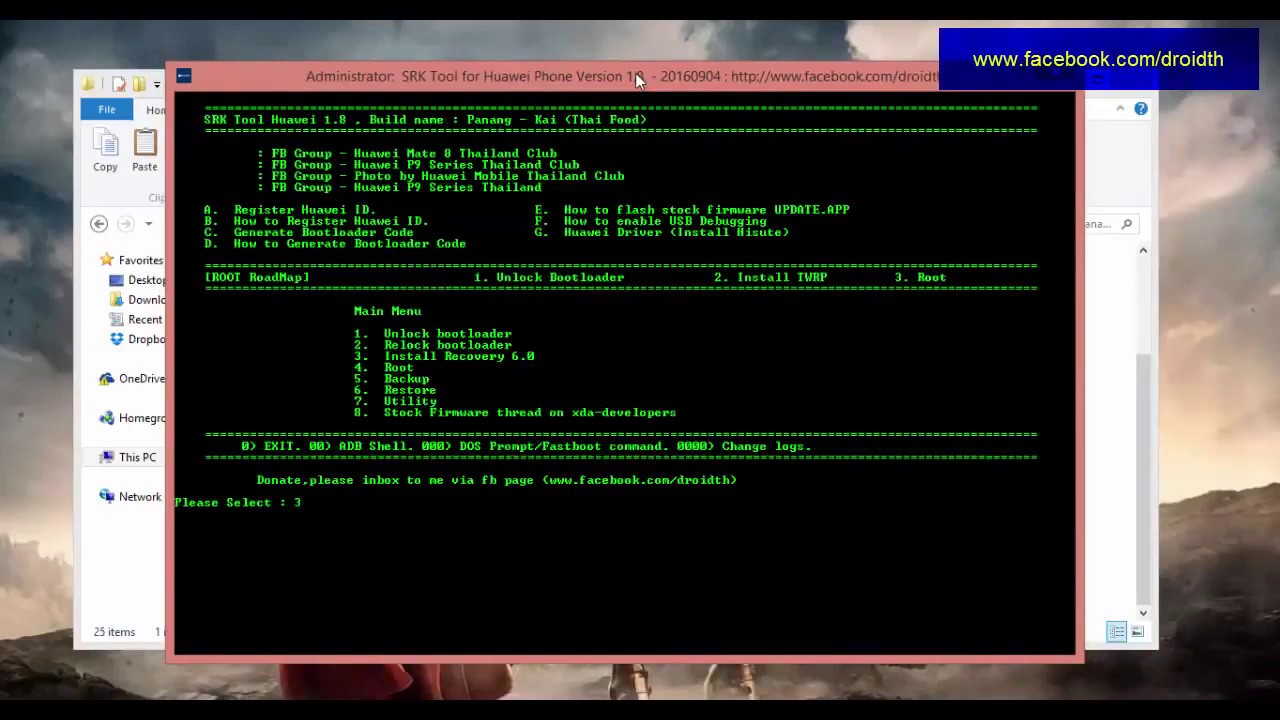This screenshot has width=1280, height=720.
Task: Click the Copy icon in File Explorer ribbon
Action: click(x=105, y=151)
